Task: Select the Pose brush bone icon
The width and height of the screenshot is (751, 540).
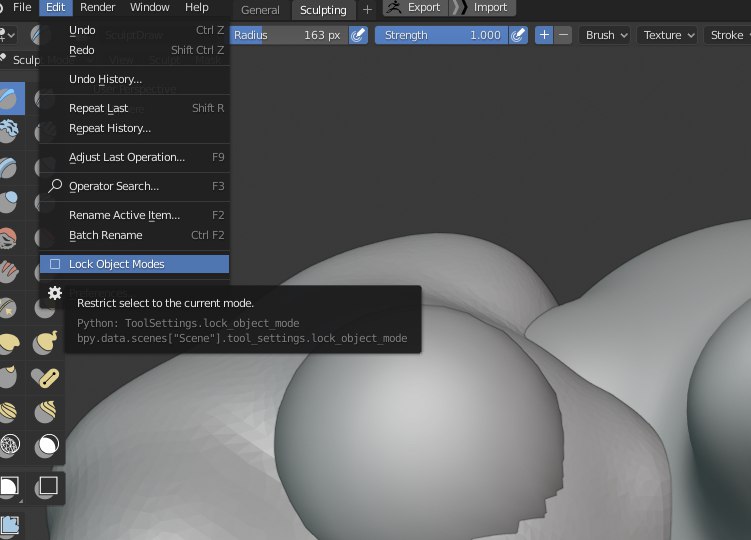Action: tap(45, 378)
